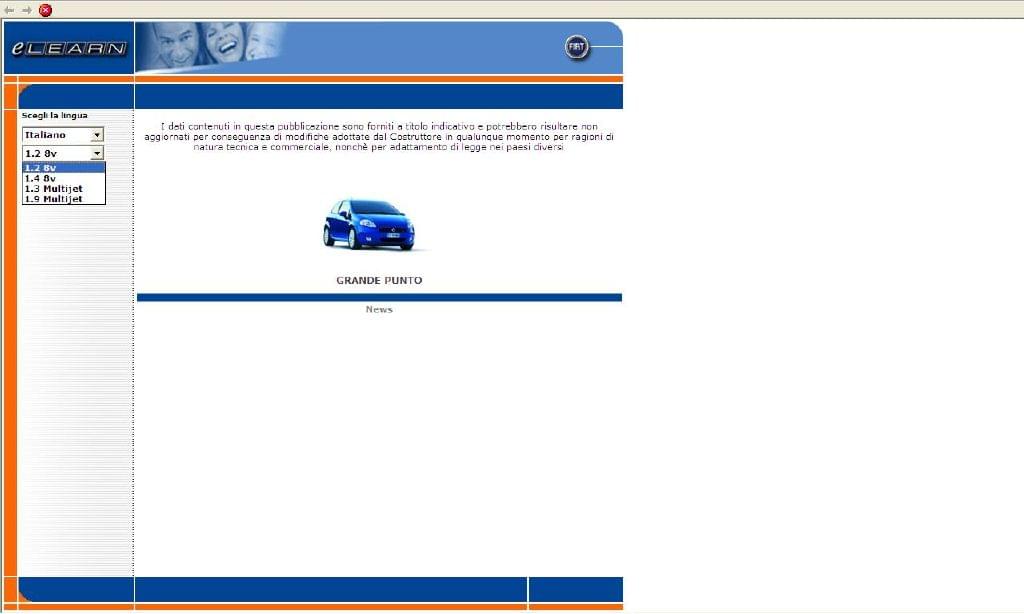Open the News link

[379, 310]
